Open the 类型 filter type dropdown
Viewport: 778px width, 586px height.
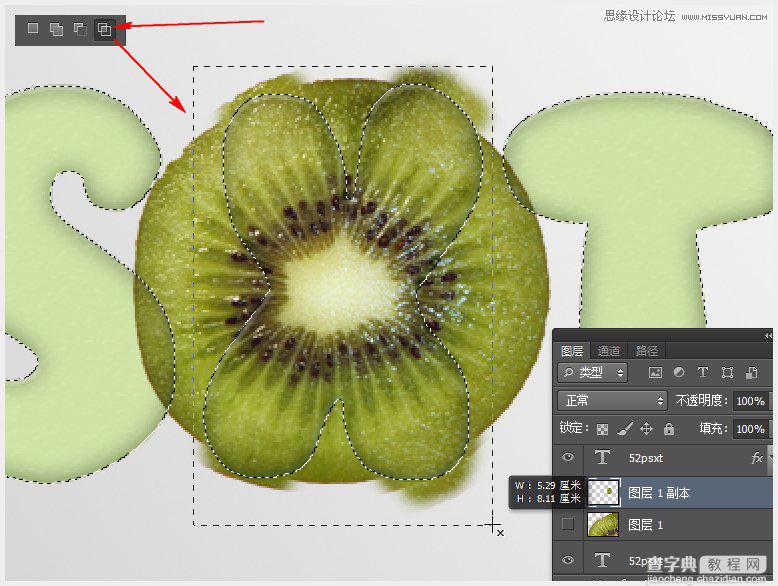[x=592, y=373]
